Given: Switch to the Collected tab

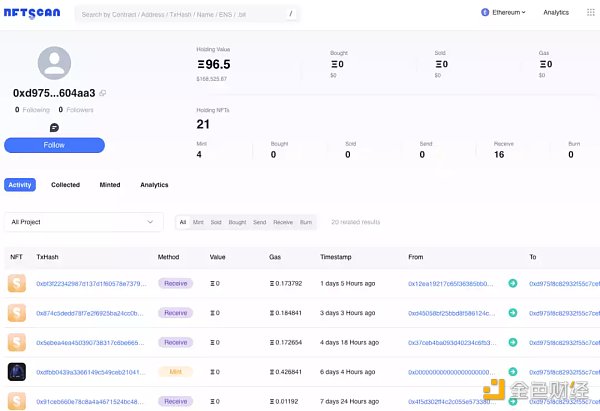Looking at the screenshot, I should (65, 185).
